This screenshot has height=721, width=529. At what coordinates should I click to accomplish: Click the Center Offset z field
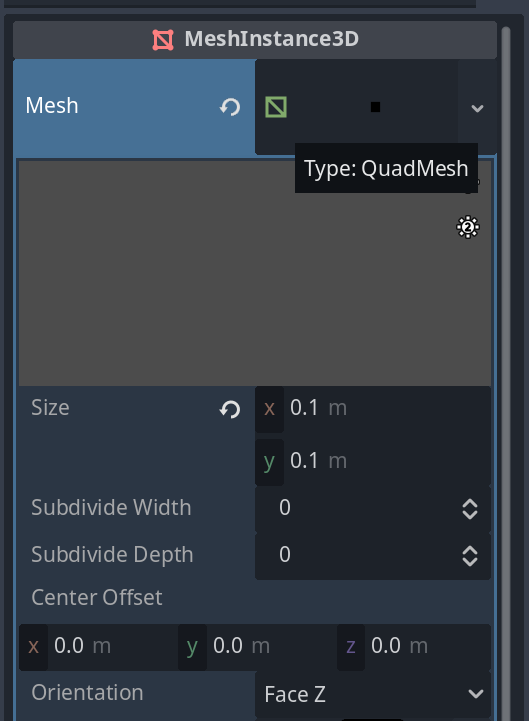414,647
